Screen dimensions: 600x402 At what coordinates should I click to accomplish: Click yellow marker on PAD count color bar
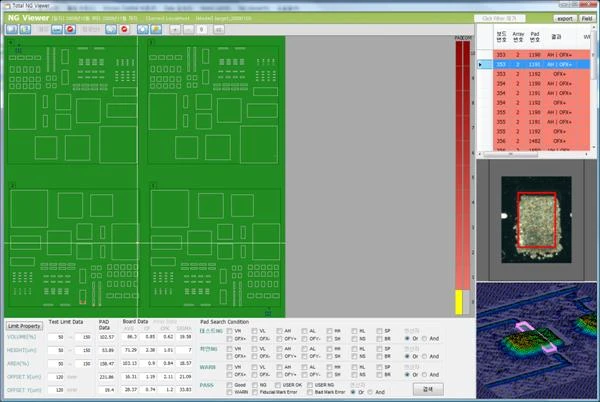(458, 302)
